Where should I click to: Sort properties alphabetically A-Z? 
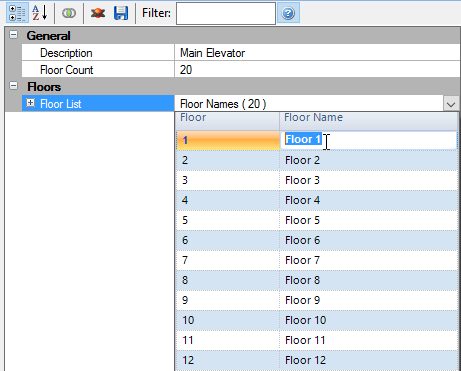coord(40,13)
